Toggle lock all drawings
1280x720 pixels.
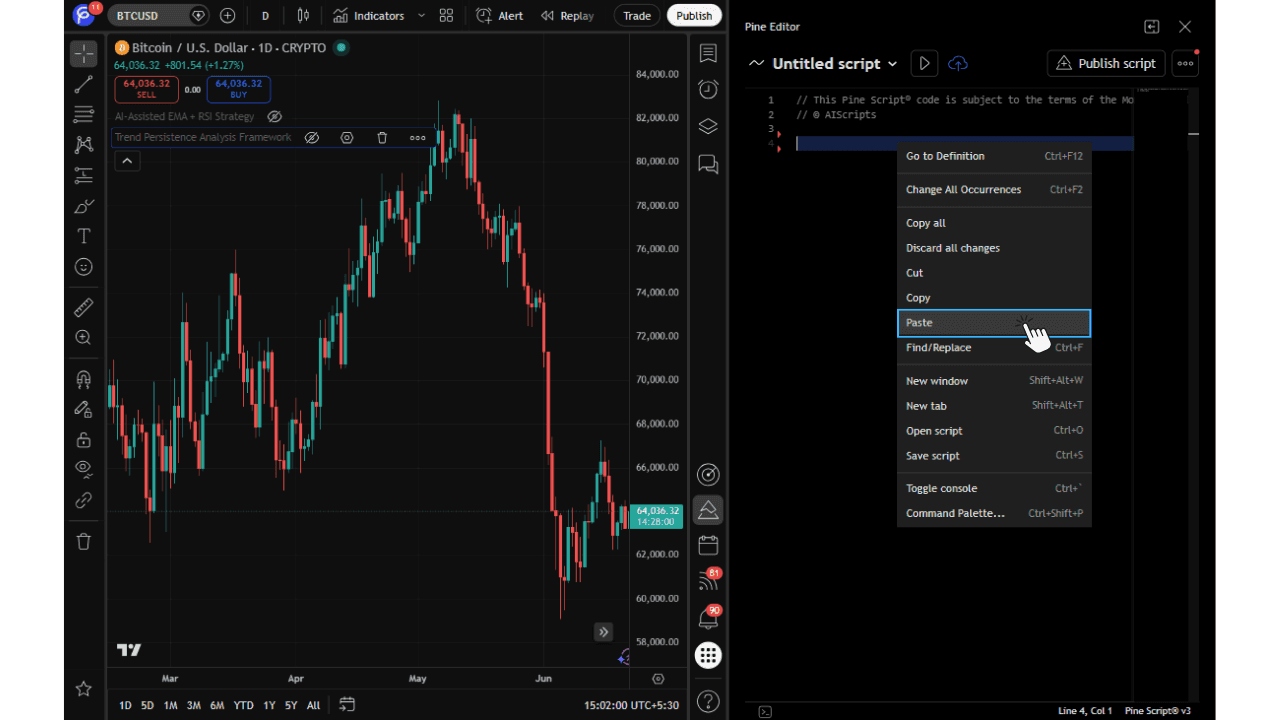click(84, 440)
